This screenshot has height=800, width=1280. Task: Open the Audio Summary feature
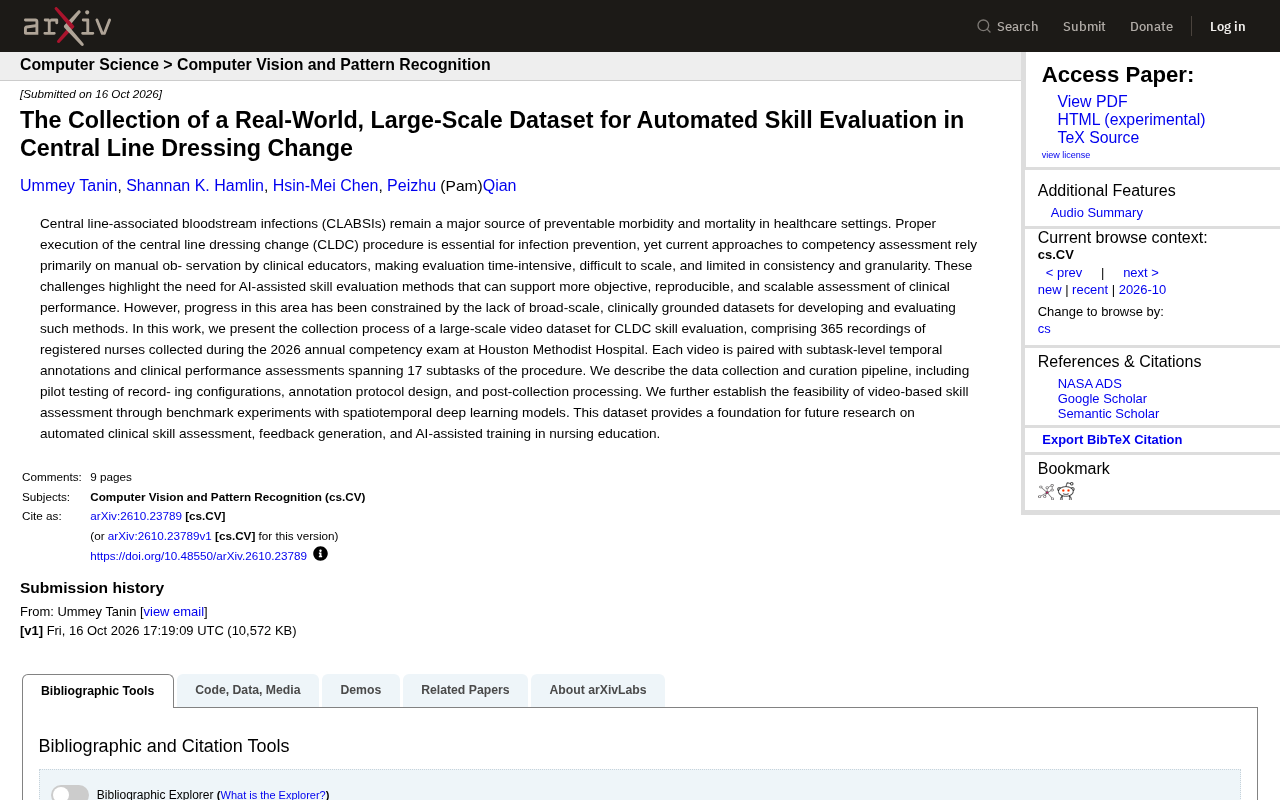(x=1097, y=213)
